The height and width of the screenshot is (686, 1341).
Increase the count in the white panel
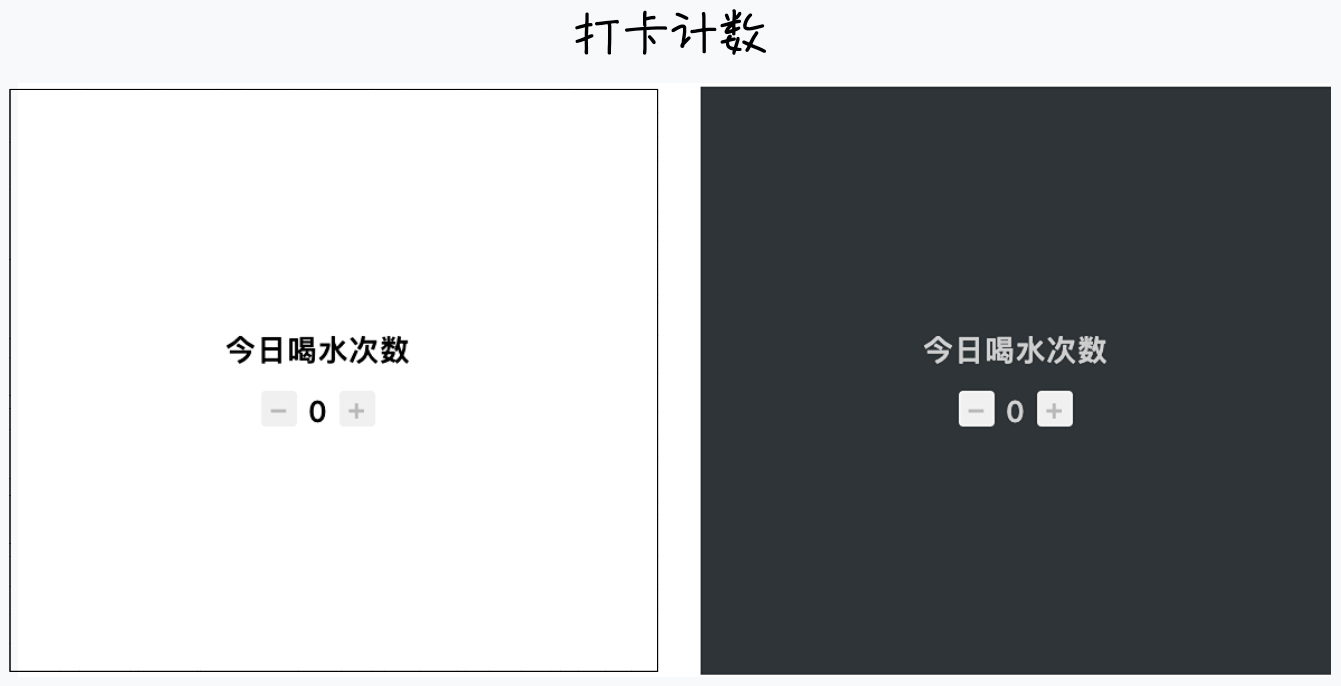pyautogui.click(x=357, y=410)
